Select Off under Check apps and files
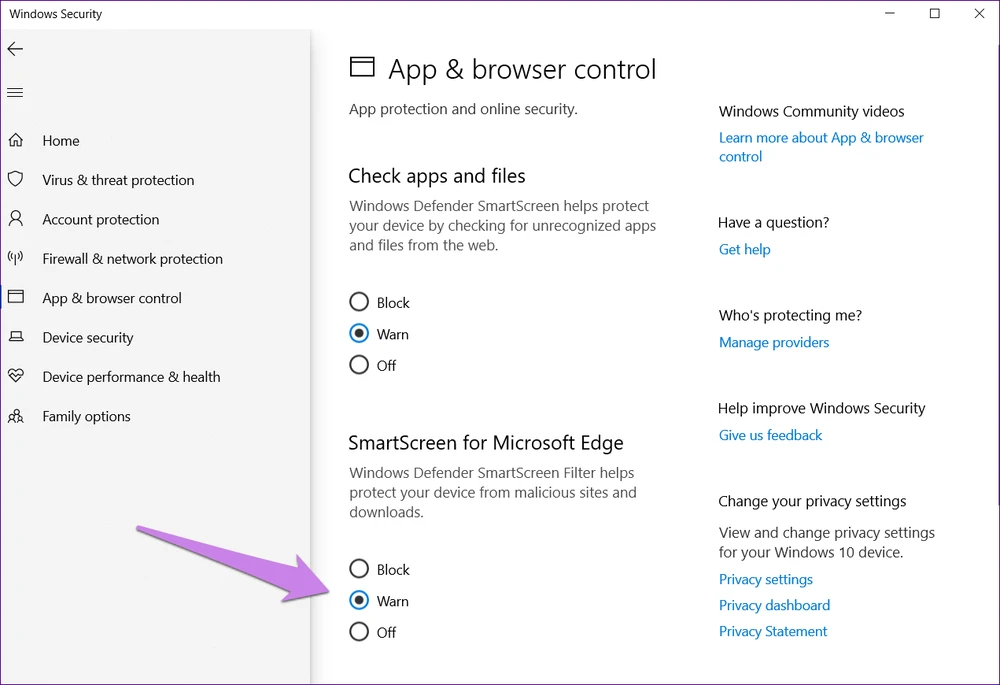This screenshot has height=685, width=1000. pyautogui.click(x=359, y=365)
